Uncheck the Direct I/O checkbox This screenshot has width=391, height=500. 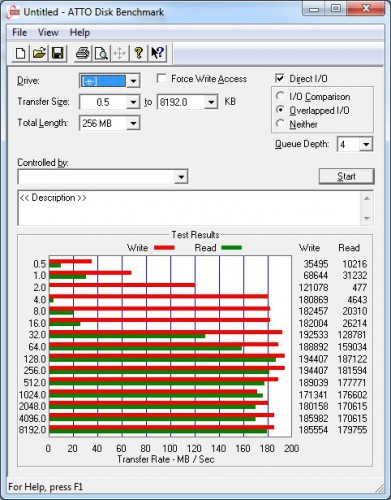coord(280,78)
